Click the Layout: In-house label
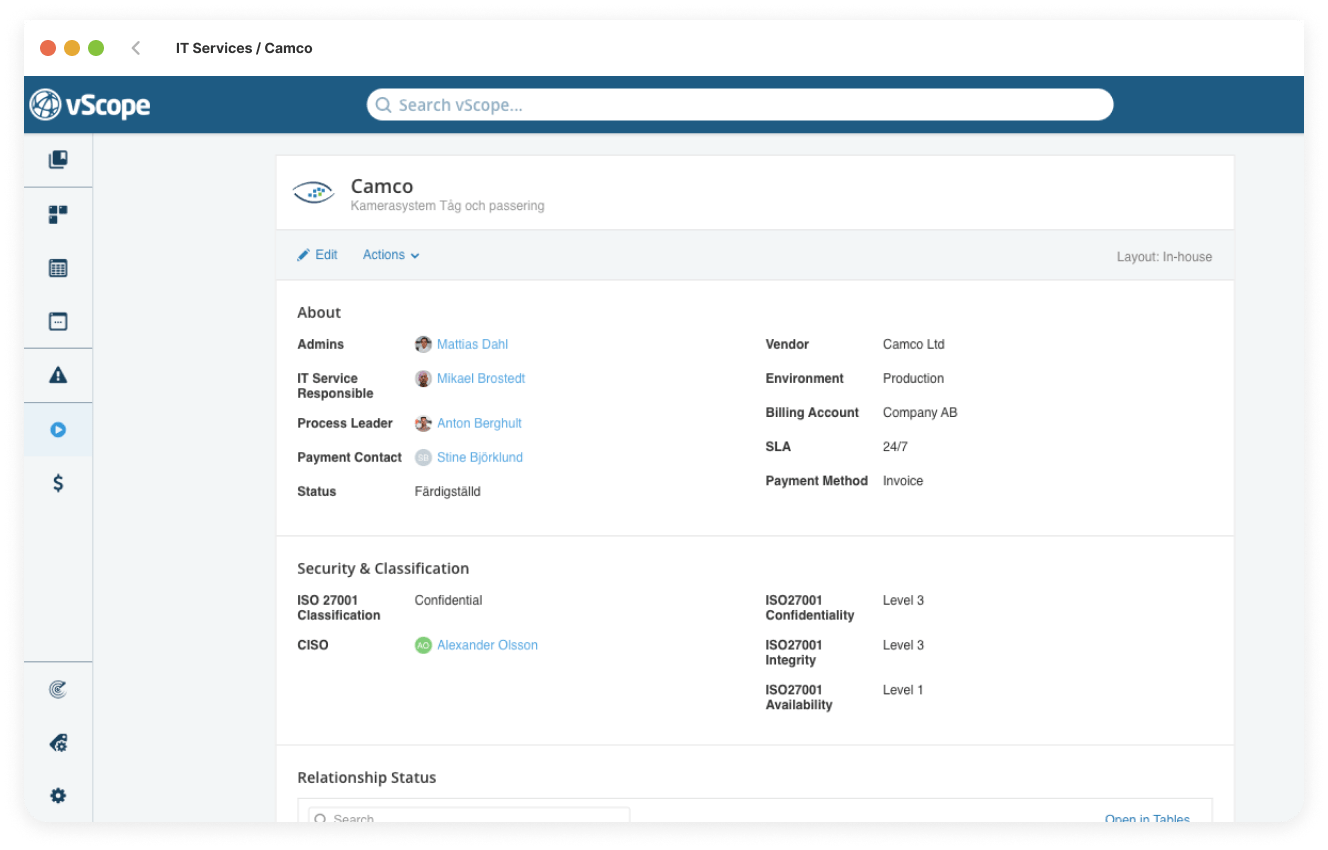Viewport: 1328px width, 850px height. click(1164, 257)
